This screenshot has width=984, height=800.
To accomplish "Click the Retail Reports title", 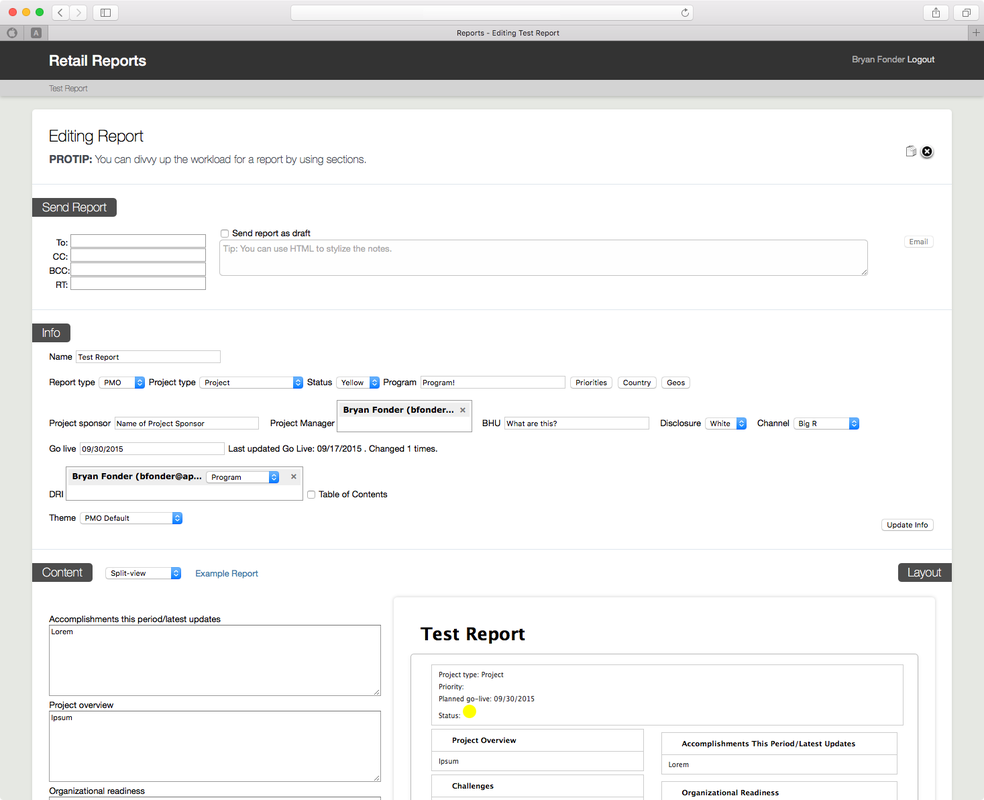I will [97, 61].
